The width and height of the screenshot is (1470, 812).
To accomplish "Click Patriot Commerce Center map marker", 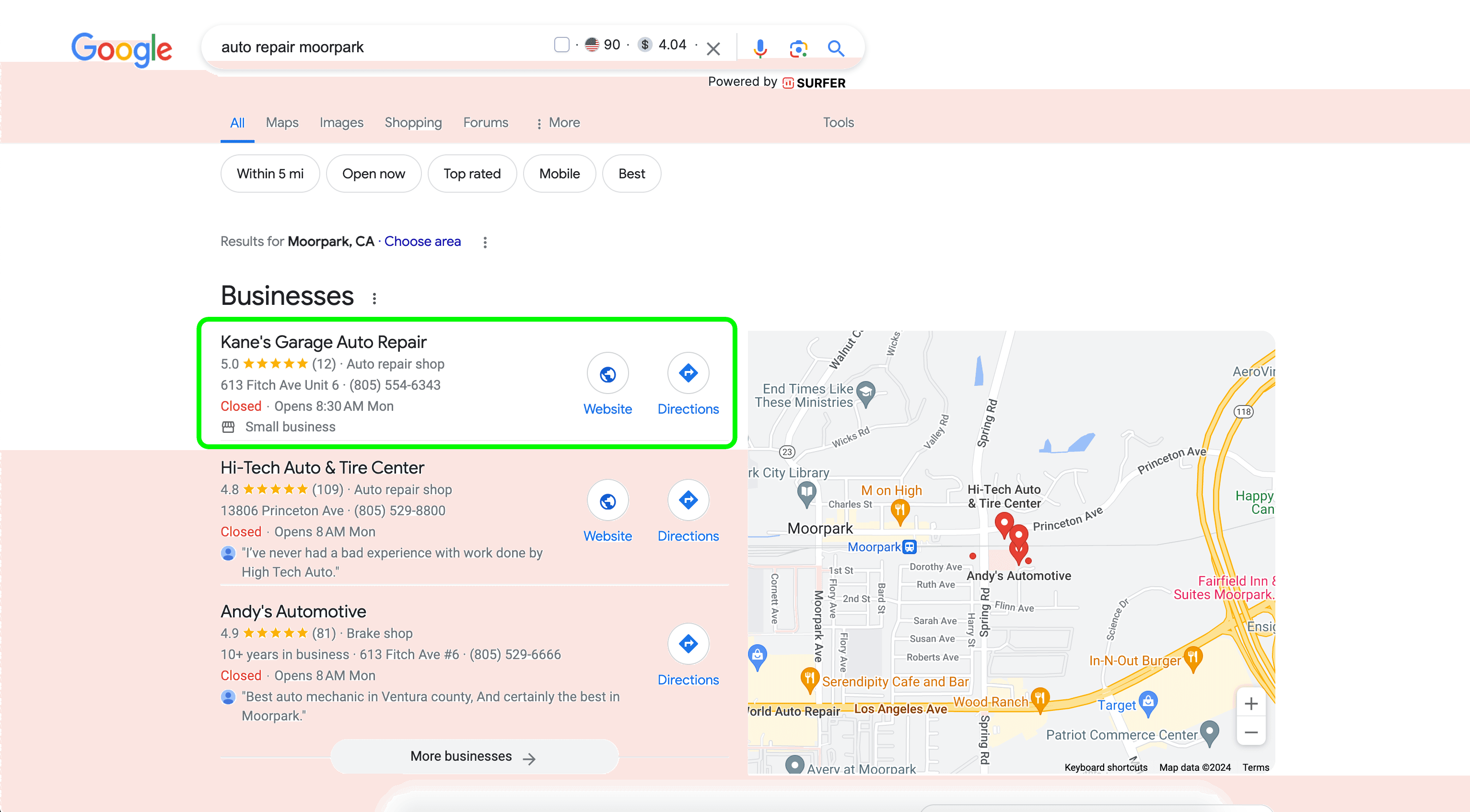I will [x=1209, y=732].
